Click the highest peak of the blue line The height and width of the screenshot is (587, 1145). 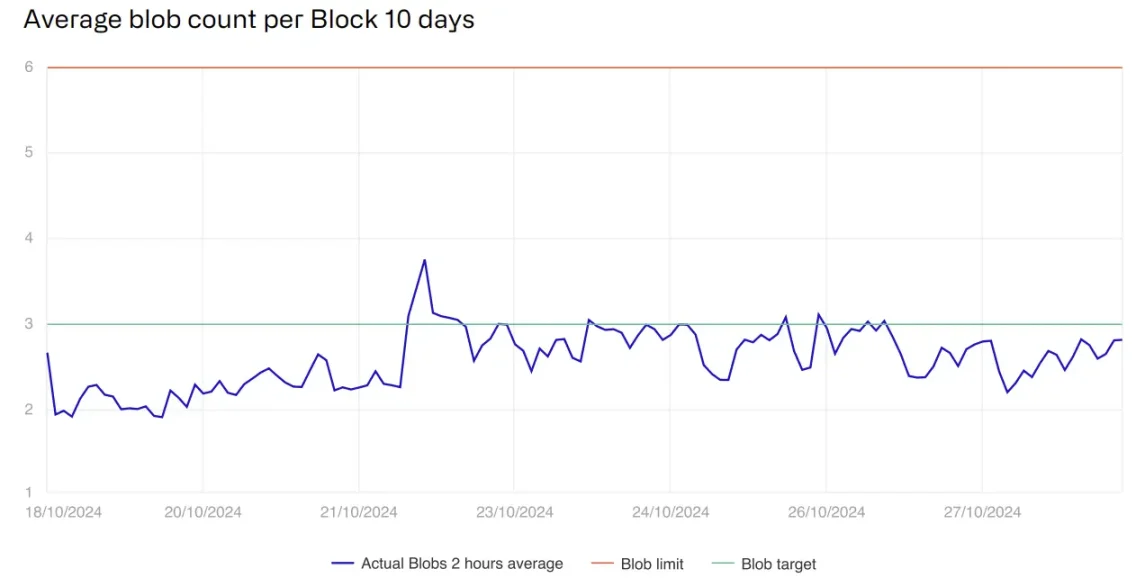pyautogui.click(x=425, y=260)
